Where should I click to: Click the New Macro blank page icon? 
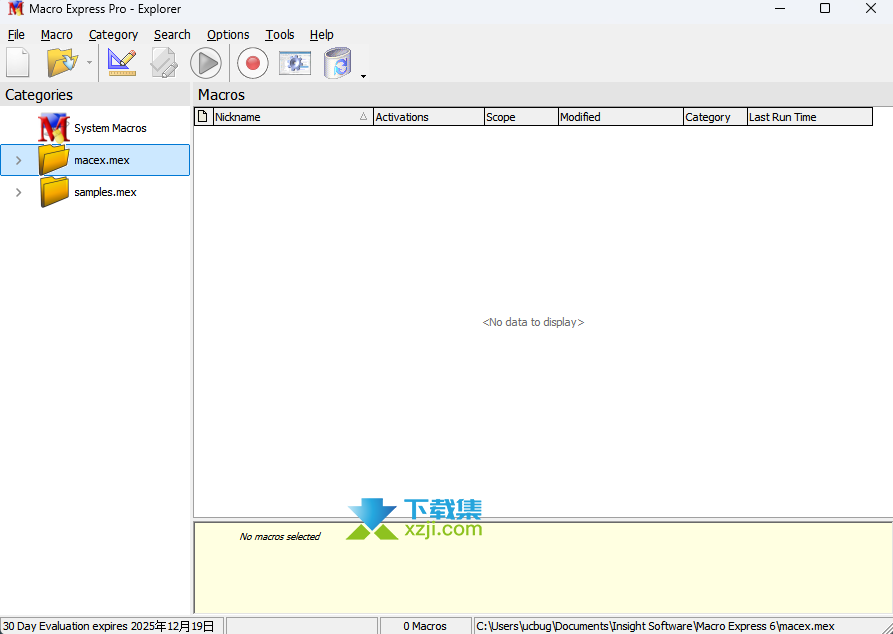pos(18,63)
